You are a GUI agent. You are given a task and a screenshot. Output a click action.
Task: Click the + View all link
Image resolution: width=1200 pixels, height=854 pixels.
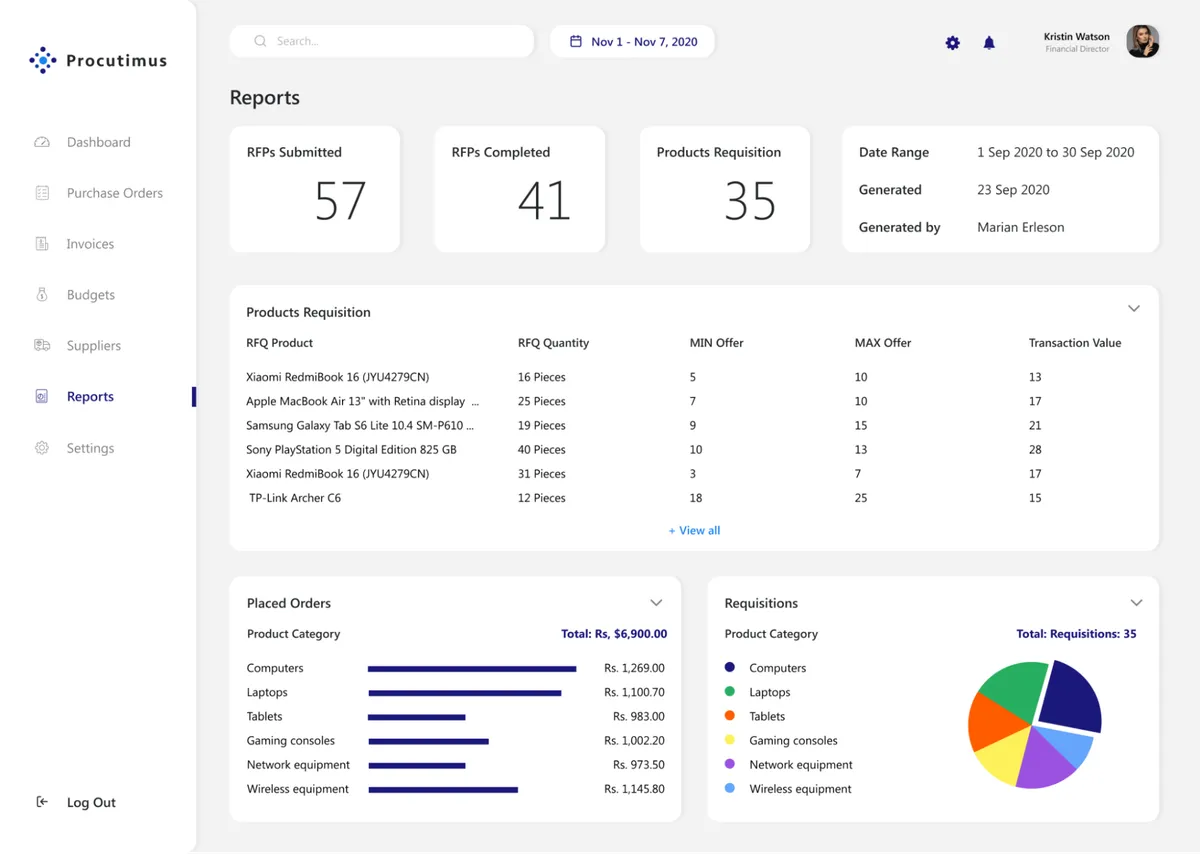694,530
